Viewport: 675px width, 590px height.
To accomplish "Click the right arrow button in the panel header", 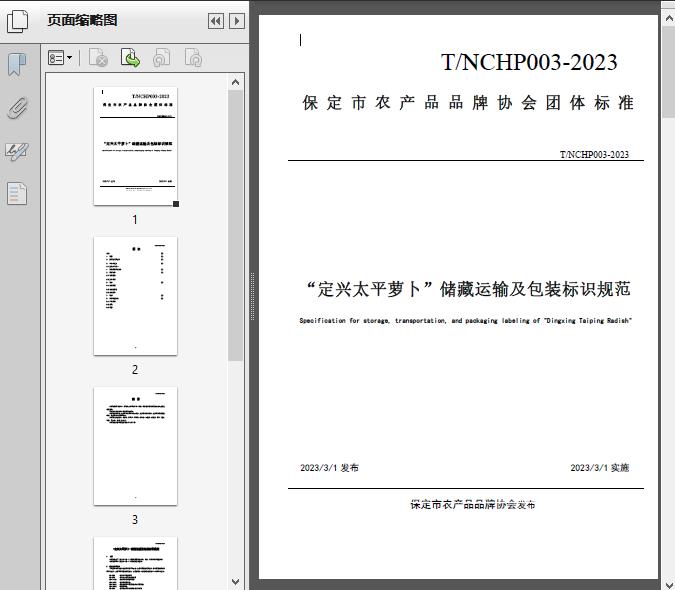I will point(236,21).
